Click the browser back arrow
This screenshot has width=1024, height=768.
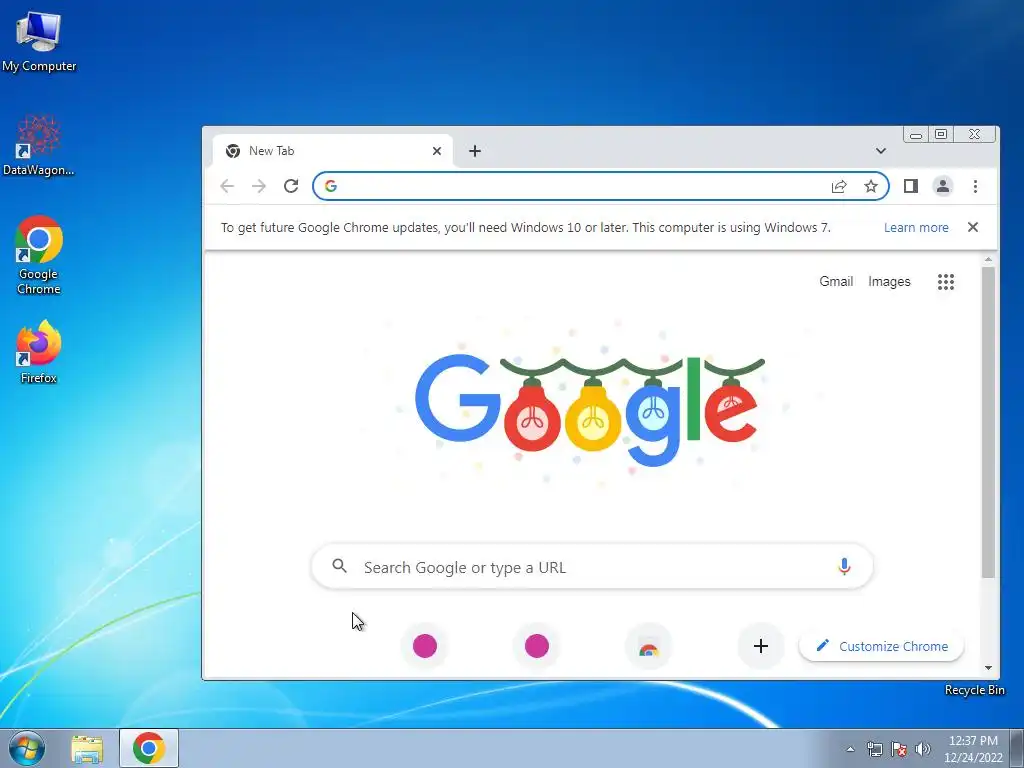coord(227,186)
